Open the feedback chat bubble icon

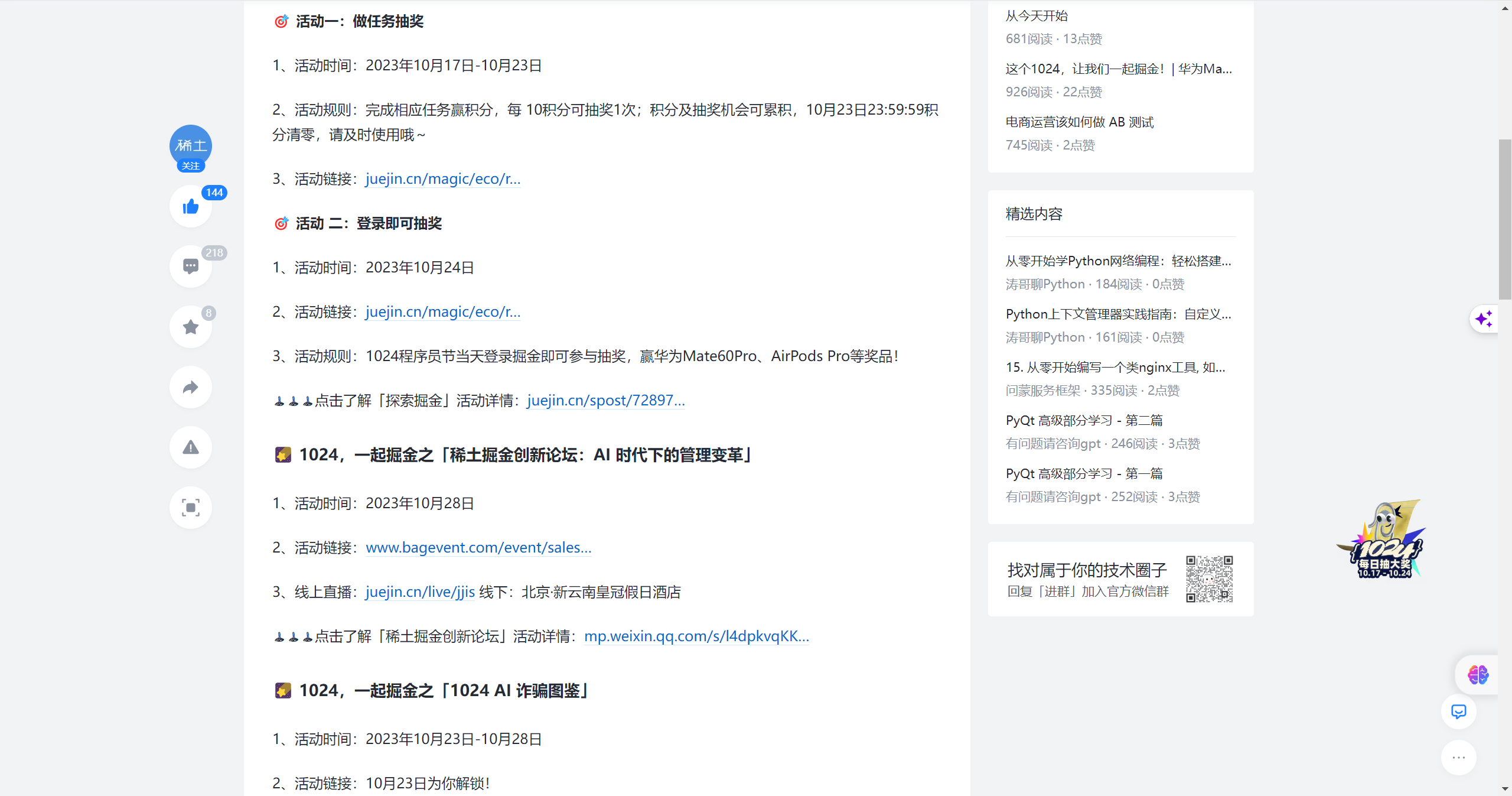(1459, 712)
